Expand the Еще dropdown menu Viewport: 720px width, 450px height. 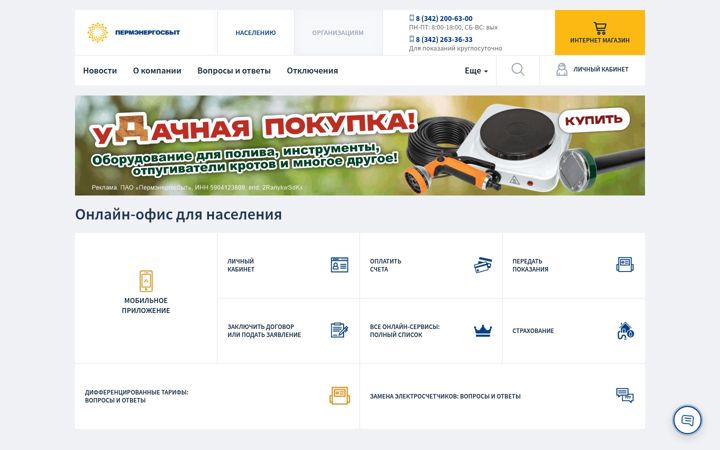tap(476, 71)
